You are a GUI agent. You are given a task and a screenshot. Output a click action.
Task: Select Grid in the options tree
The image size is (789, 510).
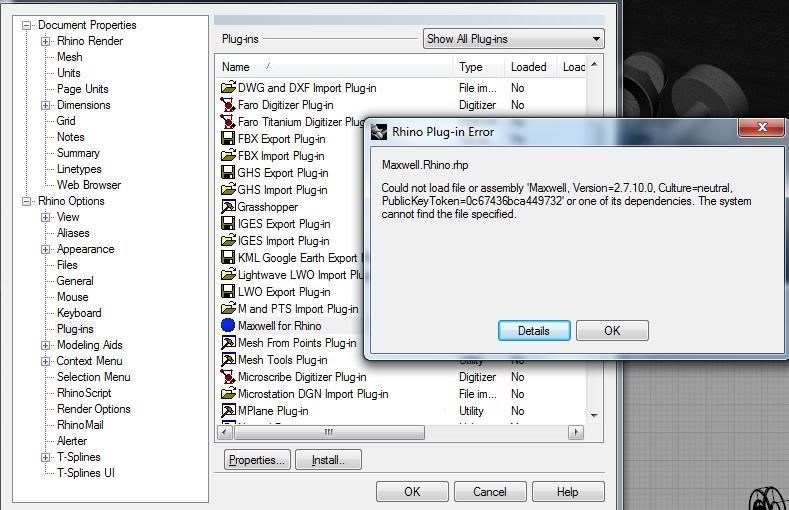66,121
